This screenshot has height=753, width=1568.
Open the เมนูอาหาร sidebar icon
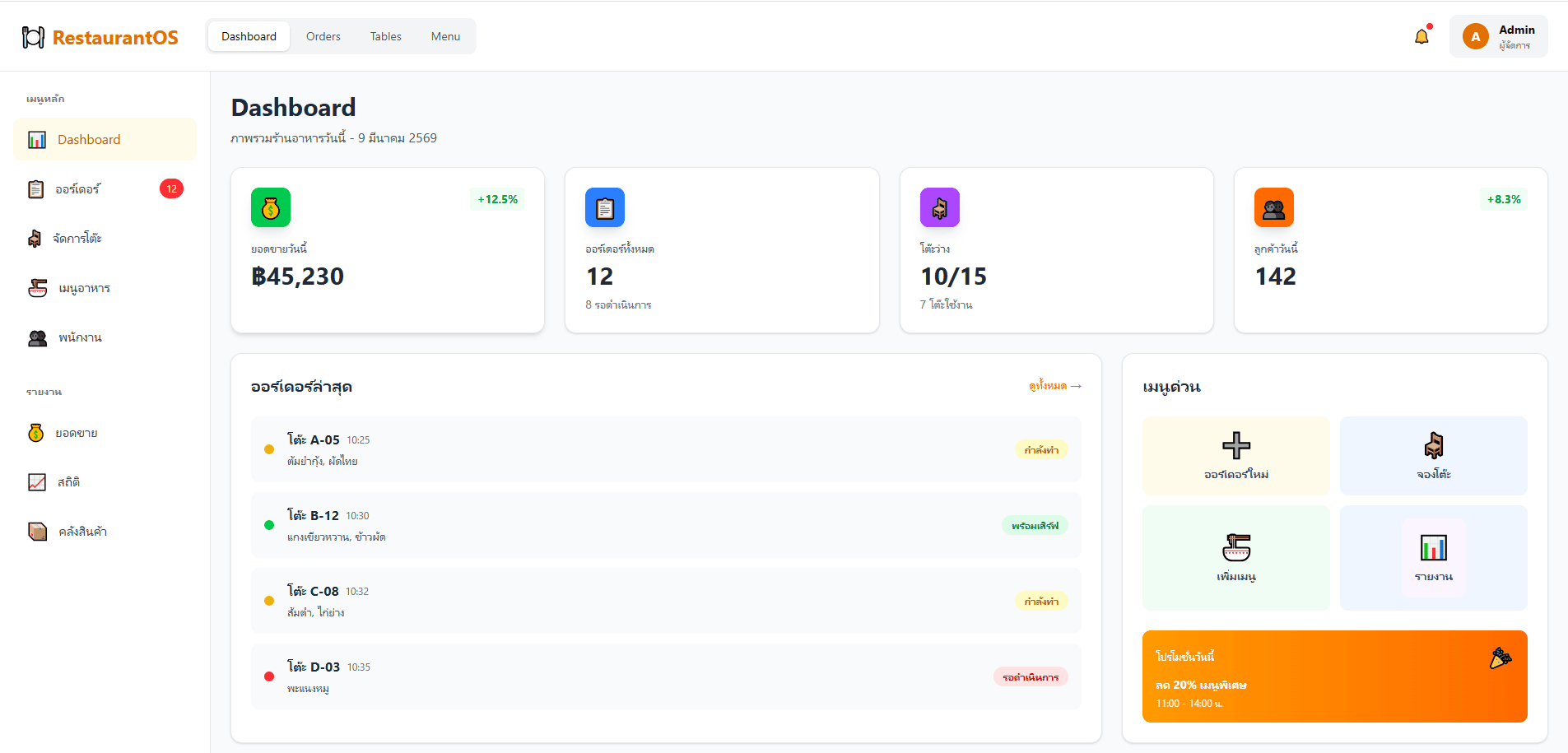pos(37,287)
